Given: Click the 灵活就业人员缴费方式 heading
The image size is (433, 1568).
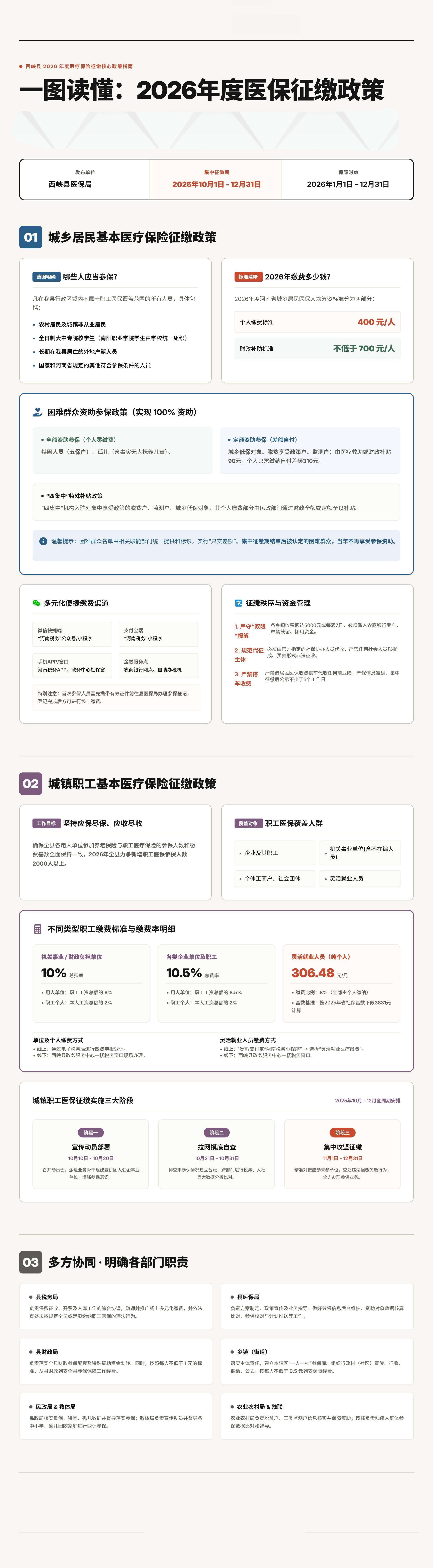Looking at the screenshot, I should pyautogui.click(x=248, y=1040).
